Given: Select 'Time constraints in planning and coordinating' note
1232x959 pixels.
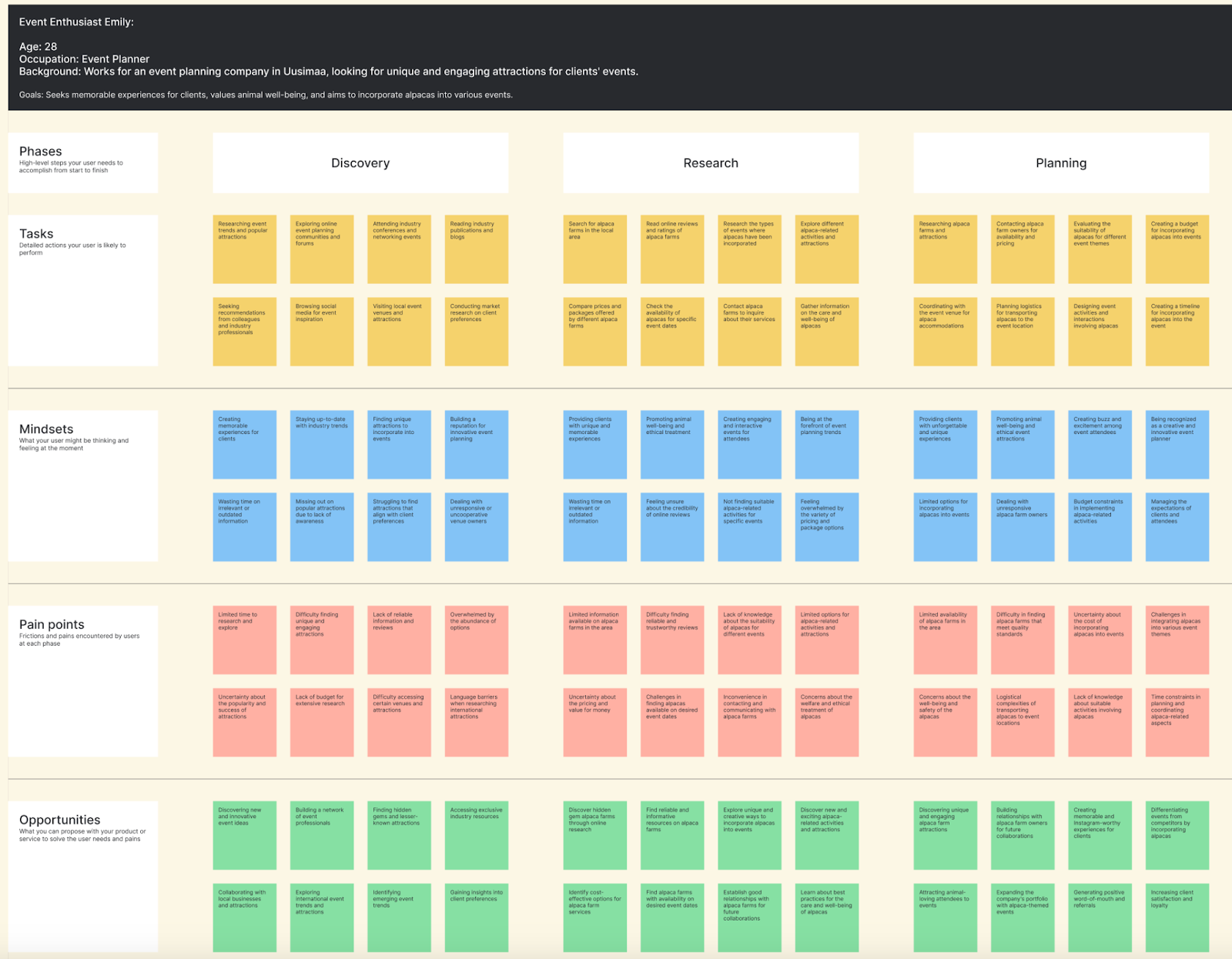Looking at the screenshot, I should tap(1177, 722).
